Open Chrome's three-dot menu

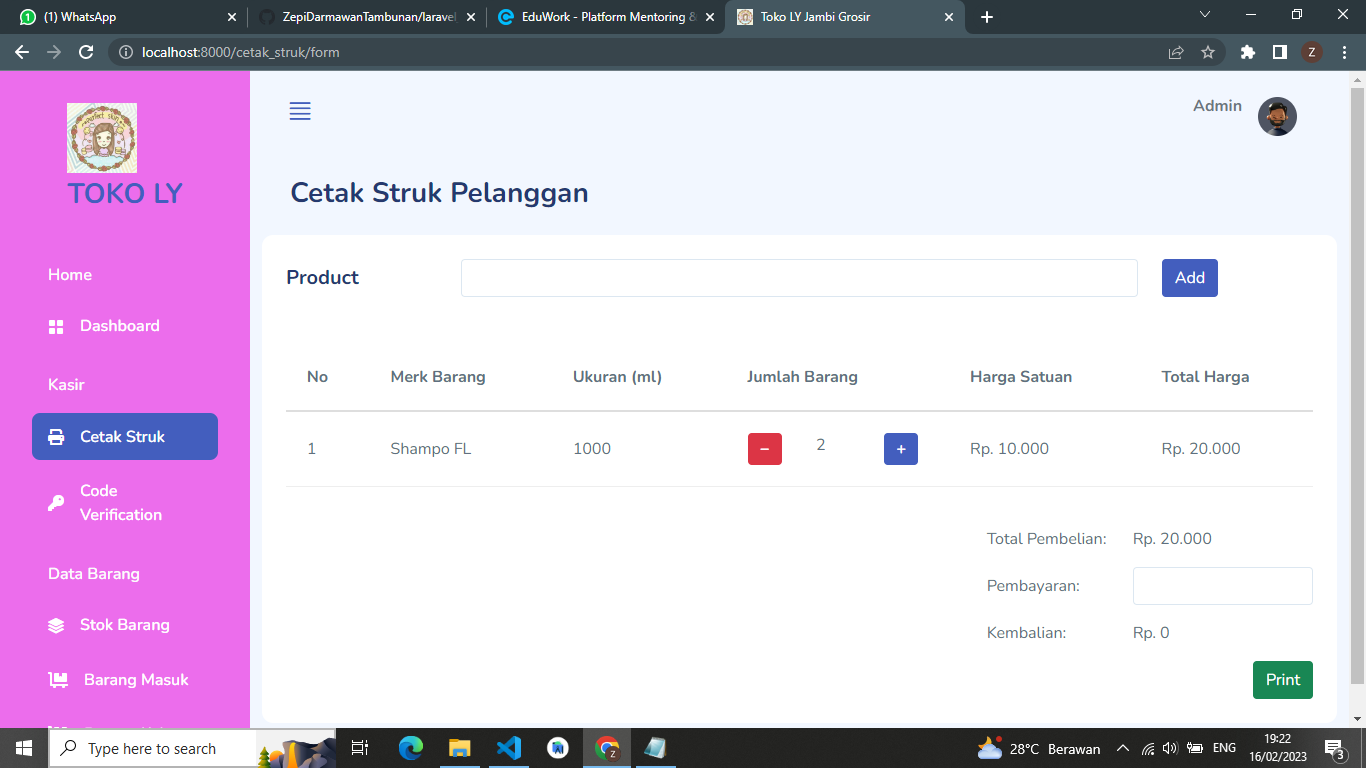(1344, 52)
